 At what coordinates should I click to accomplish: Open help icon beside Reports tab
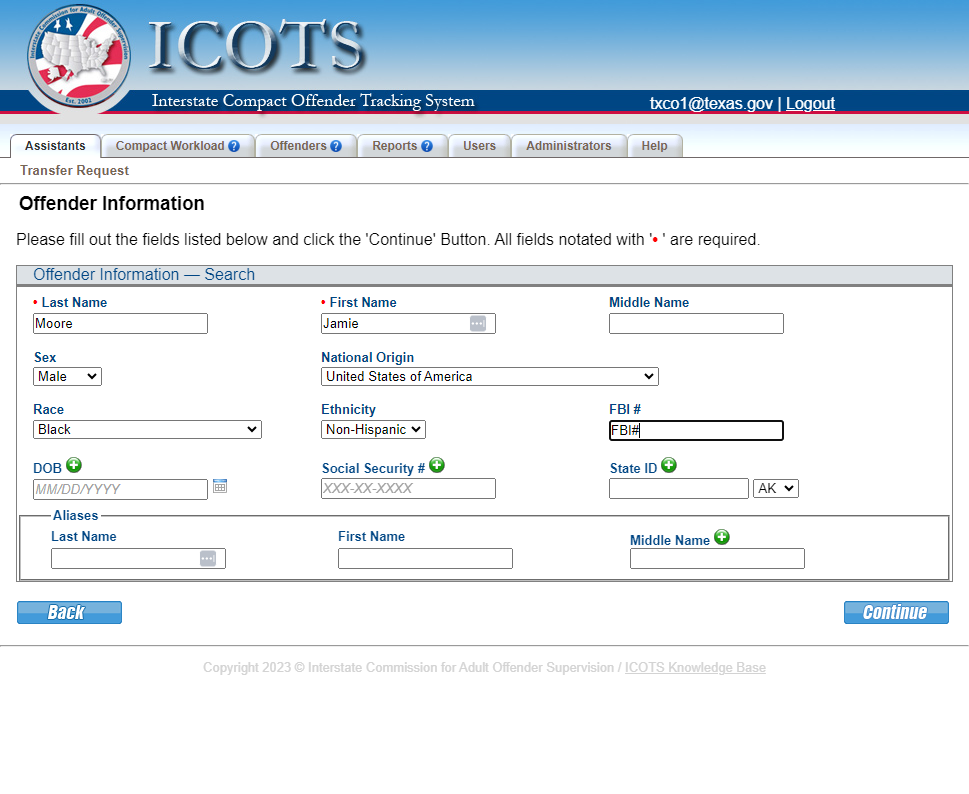[x=426, y=146]
